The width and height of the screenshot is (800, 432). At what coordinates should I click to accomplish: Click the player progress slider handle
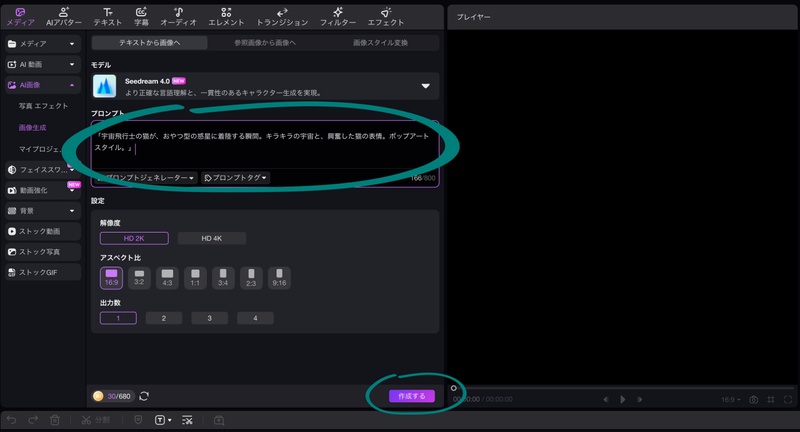click(453, 388)
